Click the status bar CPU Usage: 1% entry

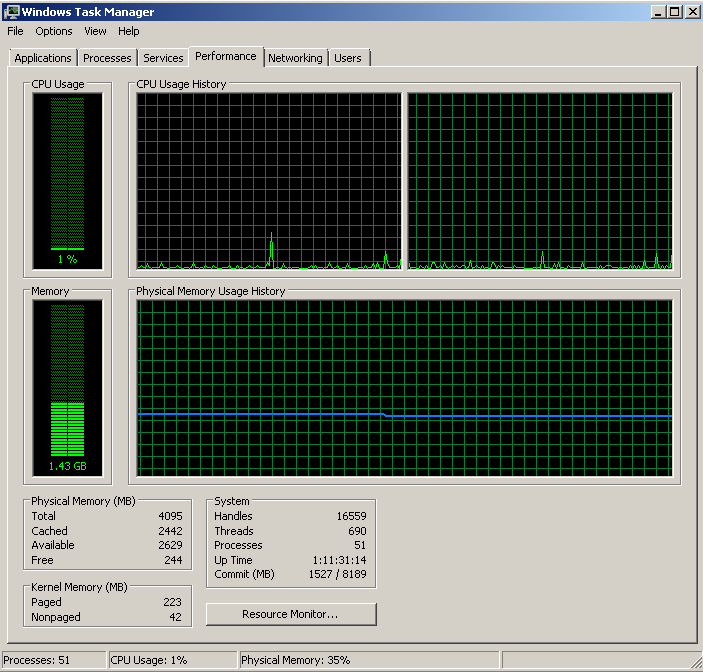173,660
